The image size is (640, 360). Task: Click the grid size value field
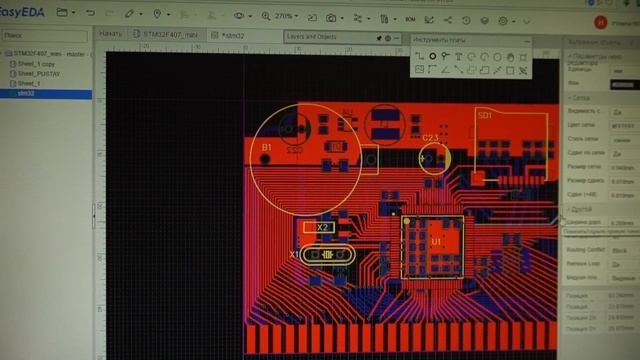pos(624,168)
